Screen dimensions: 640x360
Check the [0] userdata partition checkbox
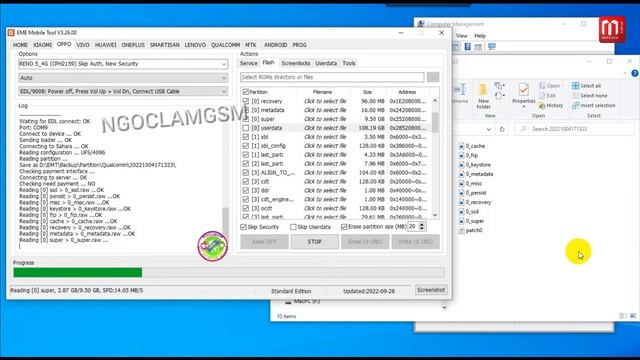(x=245, y=128)
